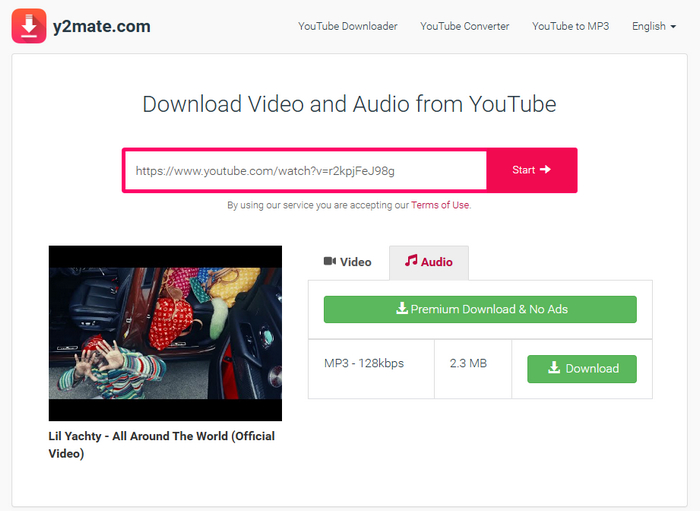Switch to the Video tab
Viewport: 700px width, 511px height.
pyautogui.click(x=348, y=262)
